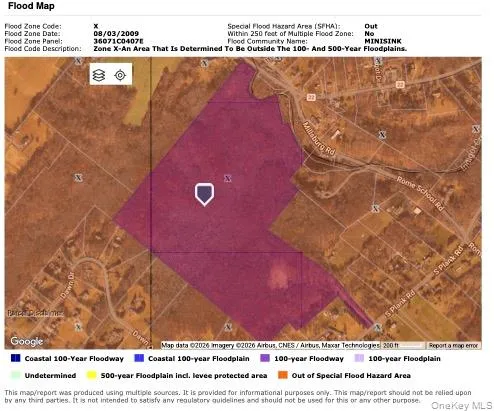Viewport: 494px width, 411px height.
Task: Click the Millsburg Rd road label
Action: pyautogui.click(x=319, y=138)
